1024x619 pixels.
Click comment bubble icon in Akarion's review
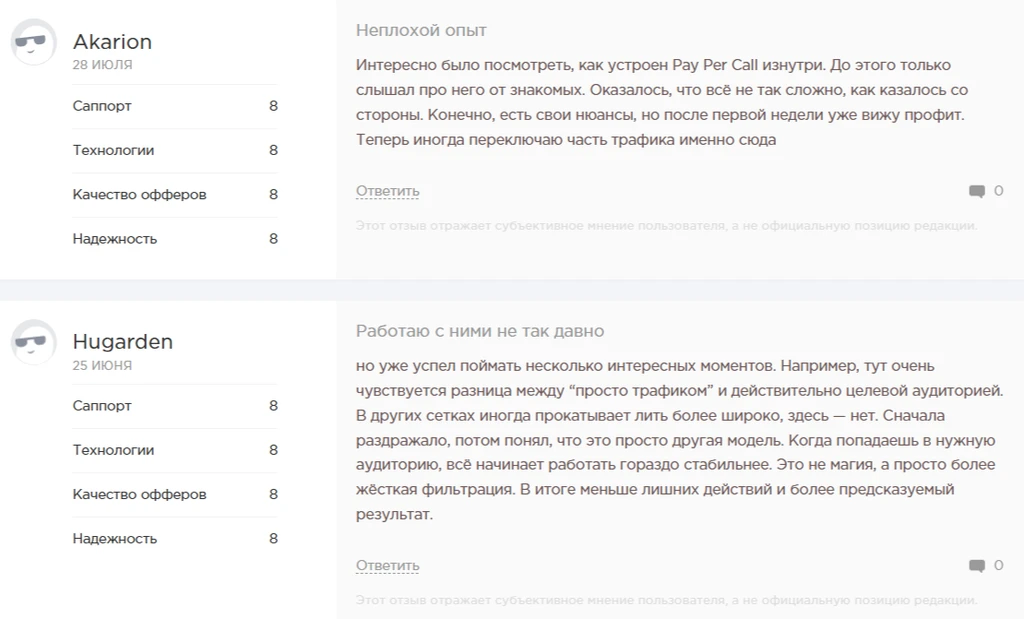tap(976, 191)
